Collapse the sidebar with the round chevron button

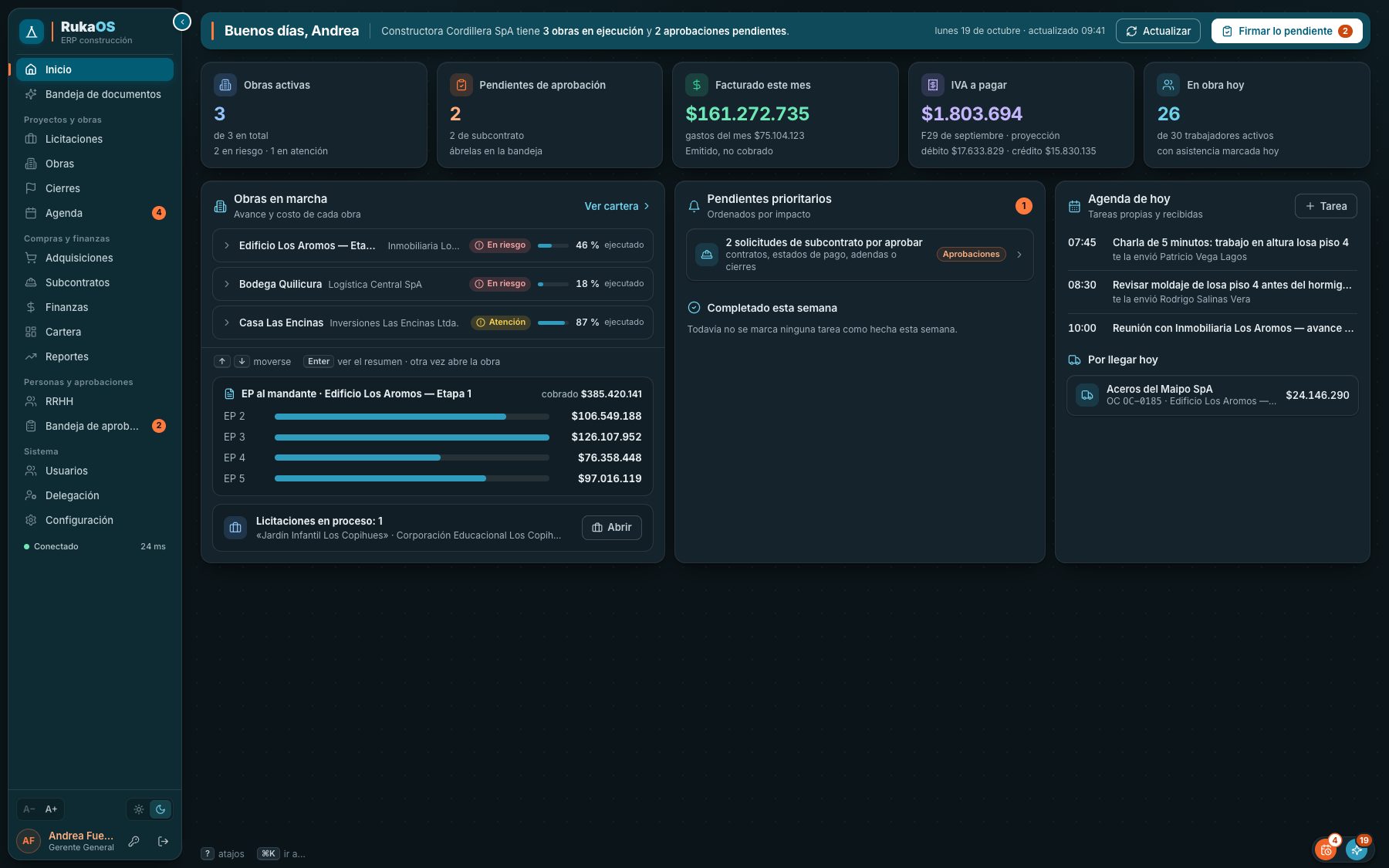(x=182, y=22)
